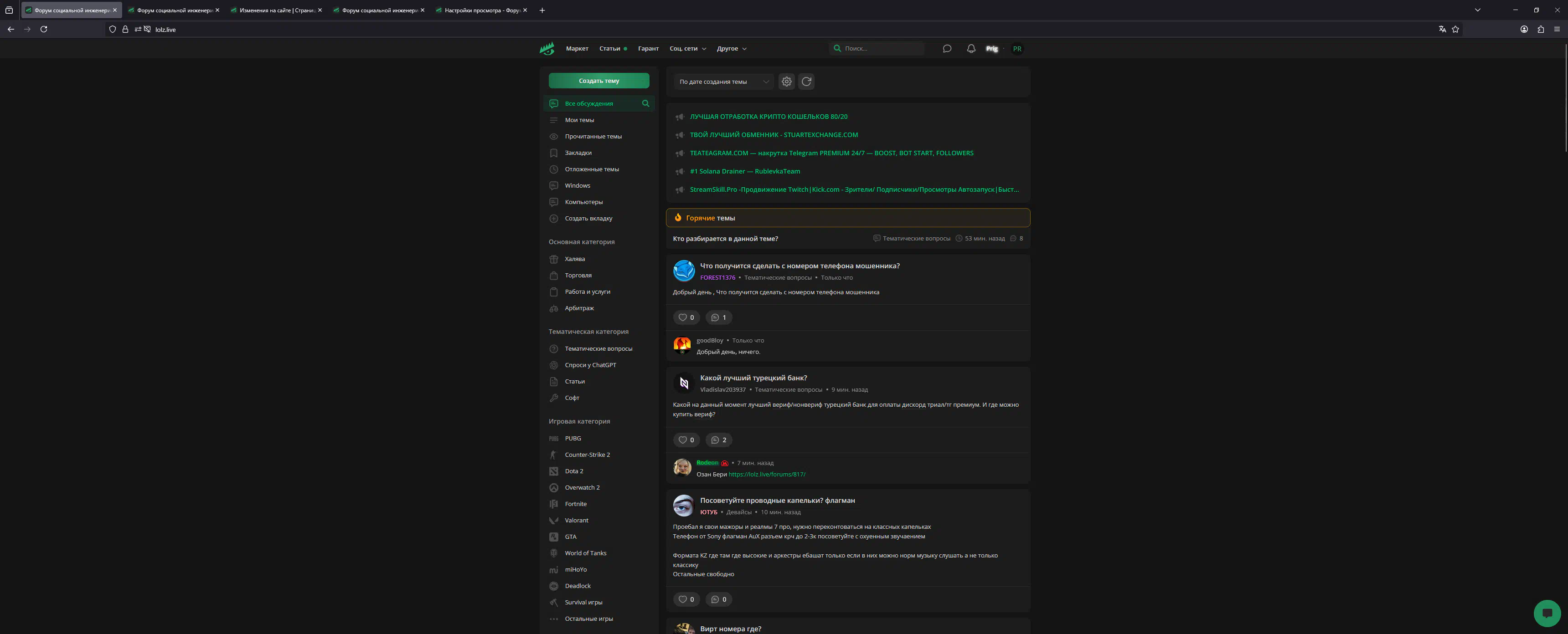Open private messages chat icon

point(947,49)
